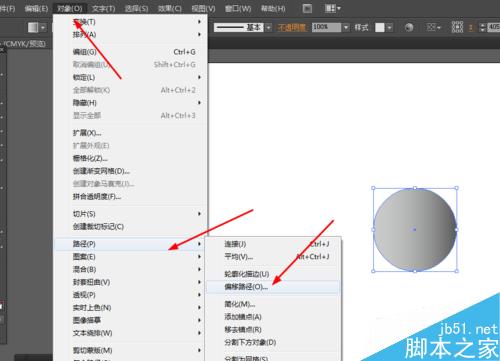Open the 窗口(W) menu
Screen dimensions: 500x361
(238, 8)
